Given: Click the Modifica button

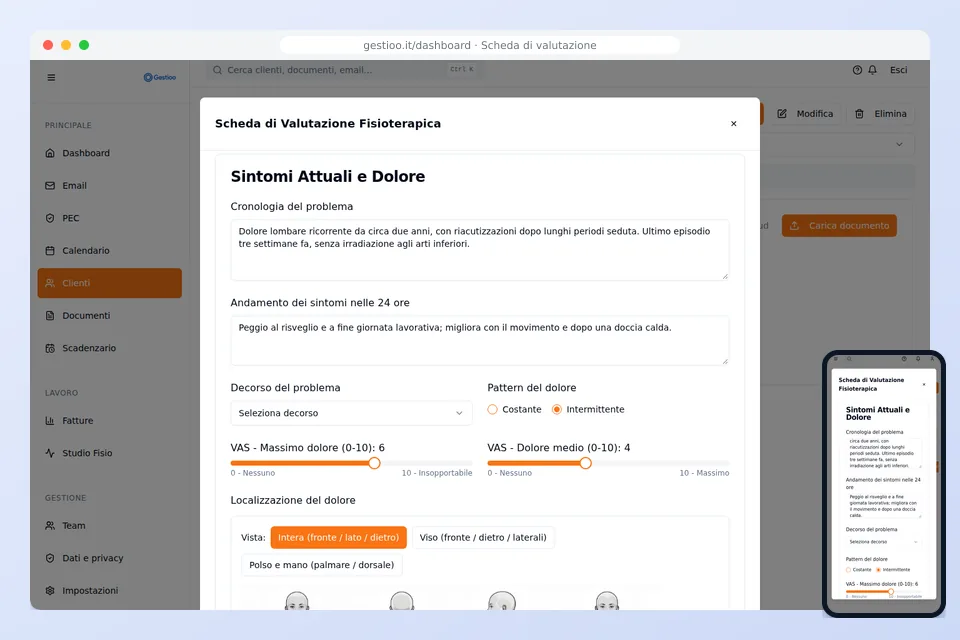Looking at the screenshot, I should click(805, 114).
